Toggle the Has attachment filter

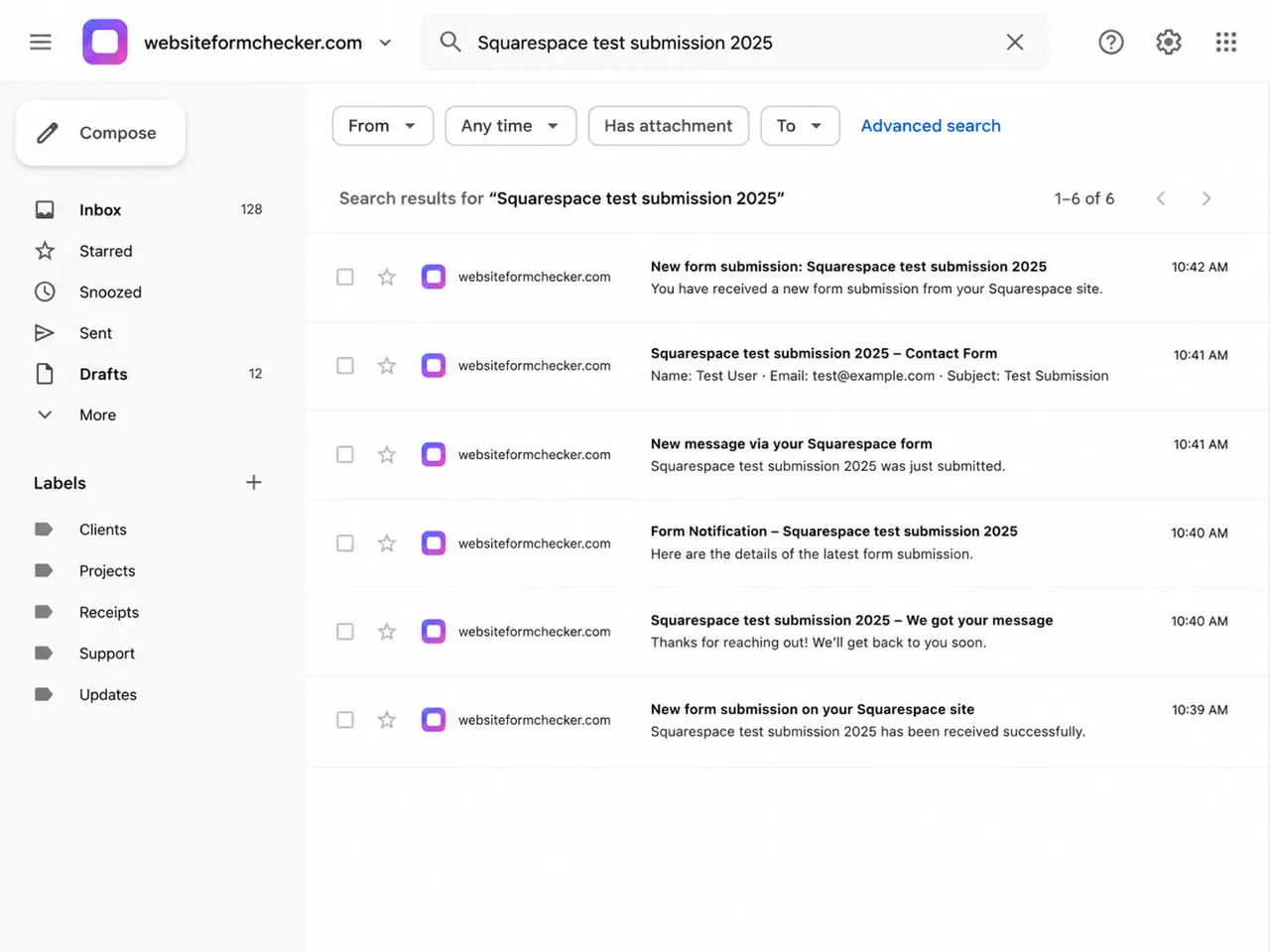669,126
